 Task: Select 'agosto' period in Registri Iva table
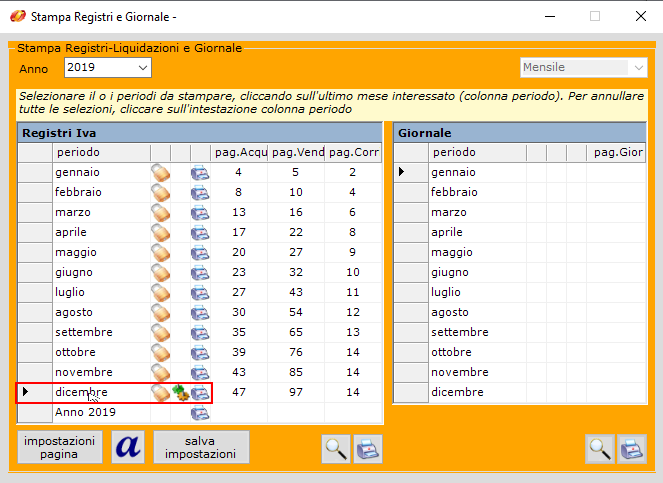tap(78, 312)
